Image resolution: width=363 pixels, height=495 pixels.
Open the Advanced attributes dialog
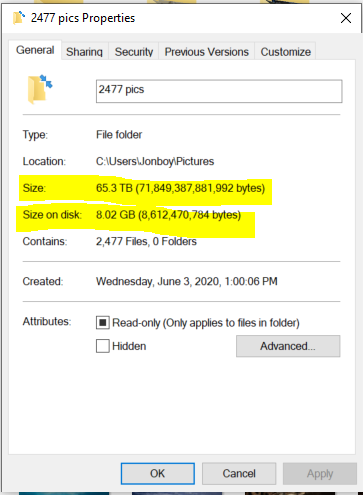(288, 346)
